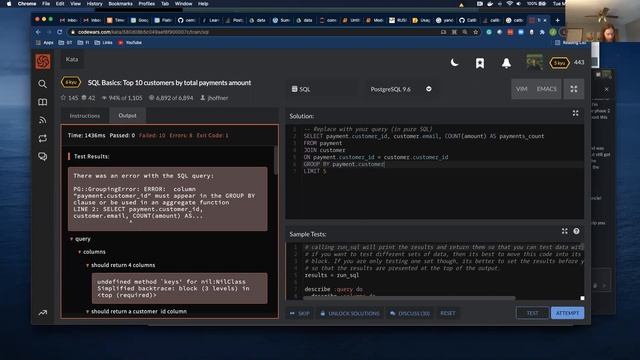Maximize the Sample Tests panel
Viewport: 640px width, 360px height.
564,231
